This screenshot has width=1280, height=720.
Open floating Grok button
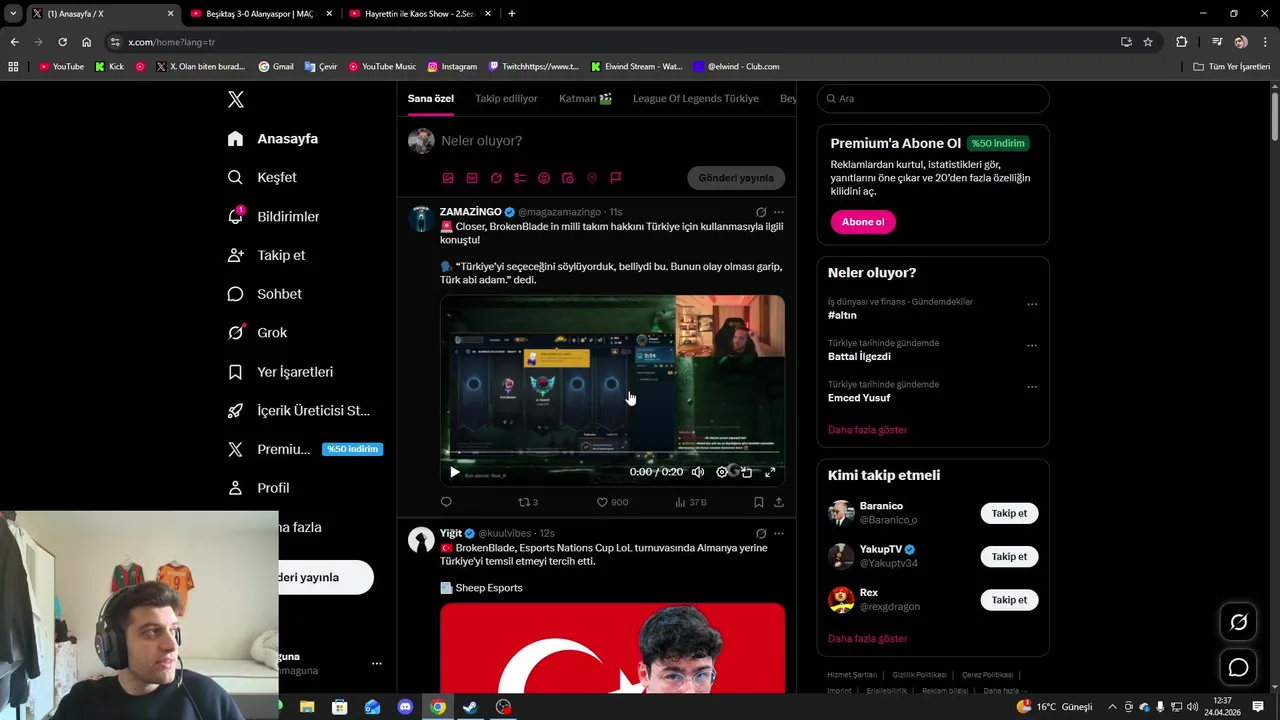1238,623
